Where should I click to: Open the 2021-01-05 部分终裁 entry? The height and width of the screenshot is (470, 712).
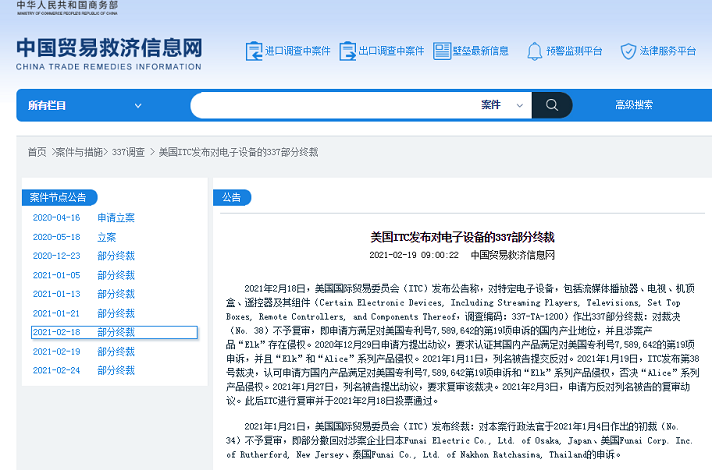[x=84, y=275]
